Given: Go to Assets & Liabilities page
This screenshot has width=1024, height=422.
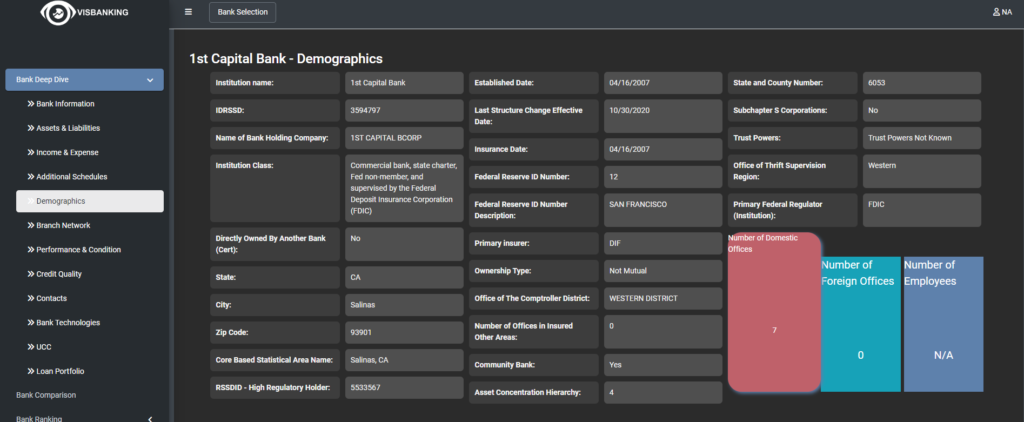Looking at the screenshot, I should click(x=68, y=128).
